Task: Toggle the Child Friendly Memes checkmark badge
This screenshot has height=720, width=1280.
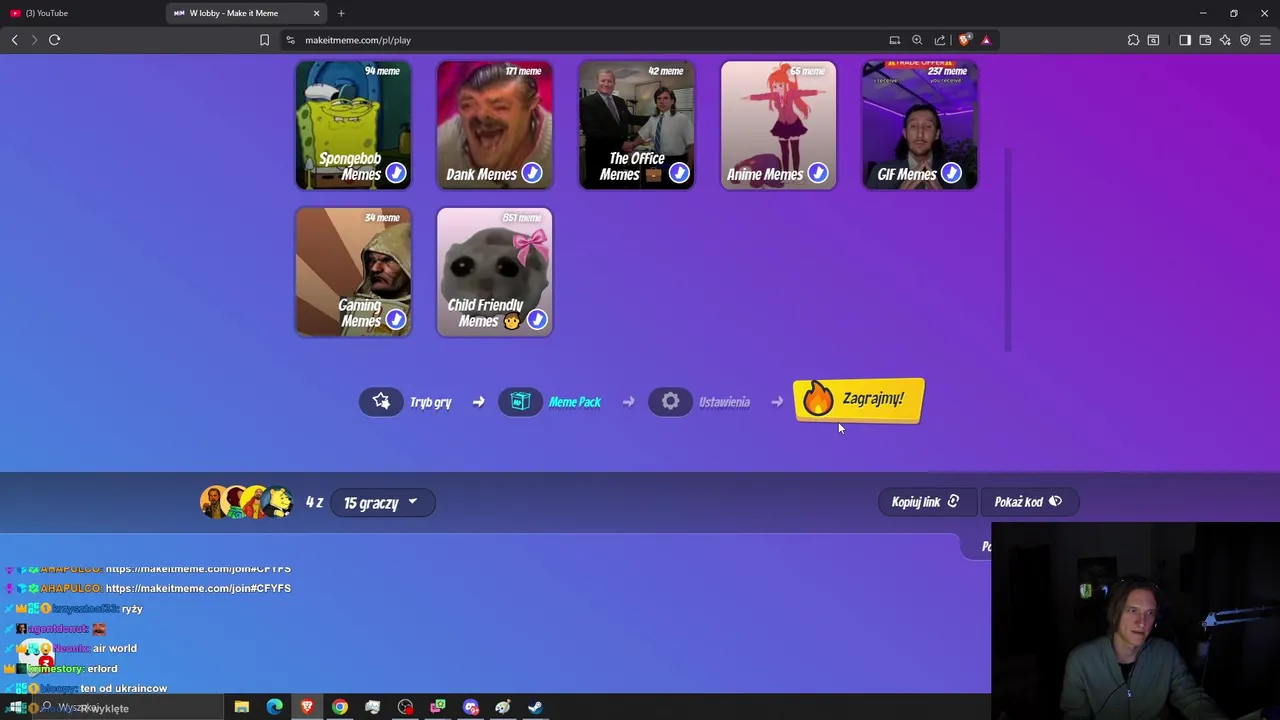Action: [x=537, y=319]
